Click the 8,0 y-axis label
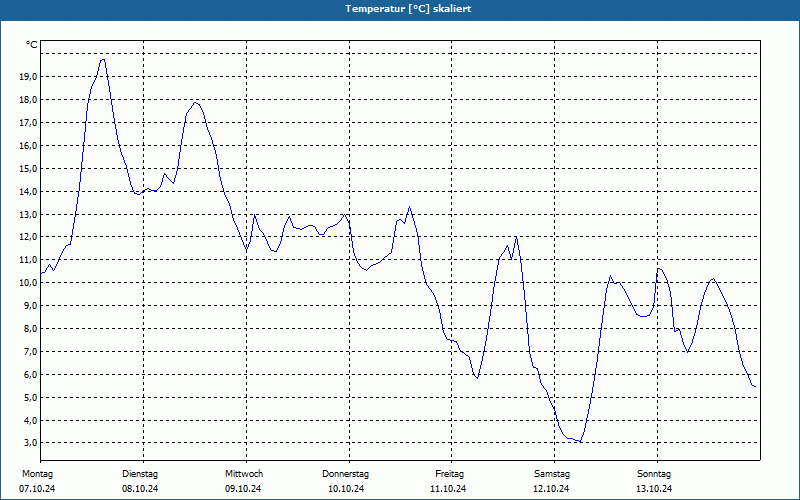Image resolution: width=800 pixels, height=500 pixels. pos(30,329)
